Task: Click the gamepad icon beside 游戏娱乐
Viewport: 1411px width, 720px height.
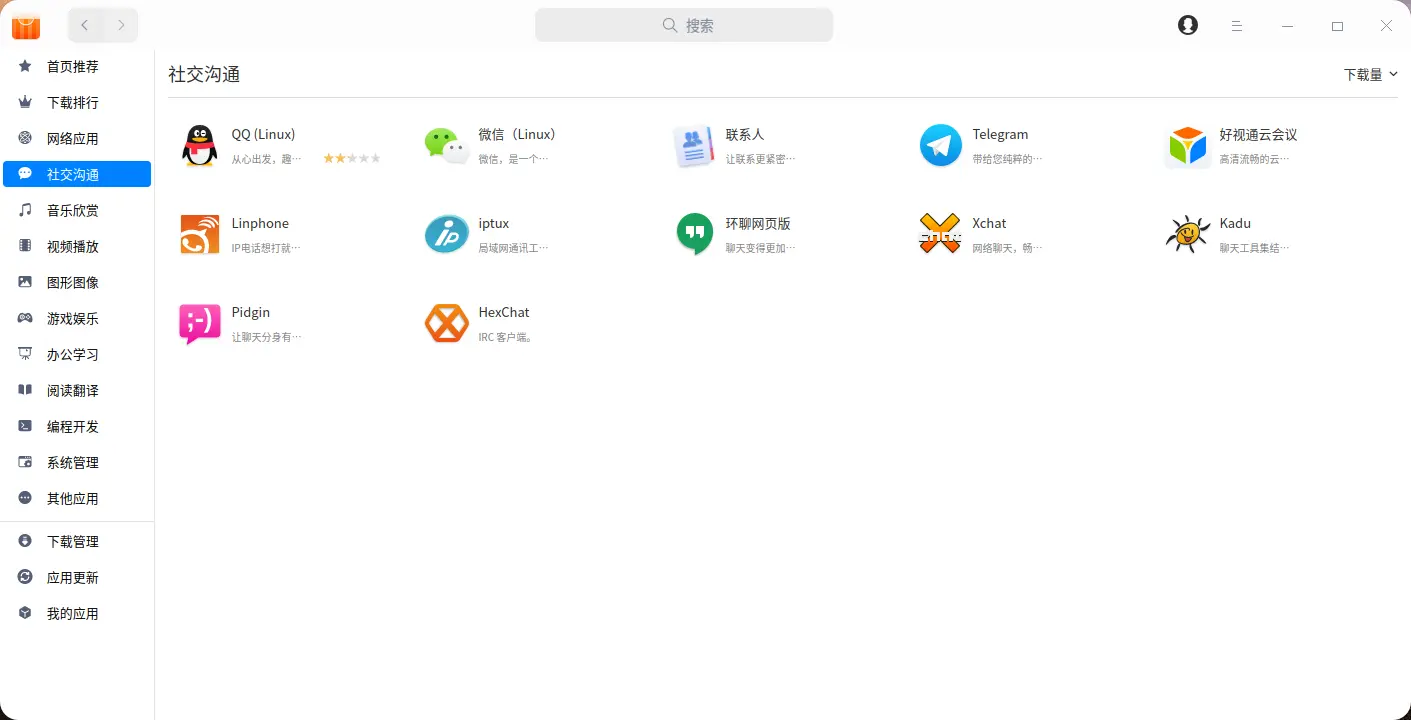Action: 25,318
